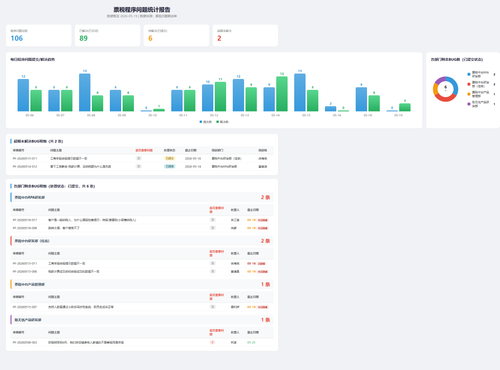
Task: Click the report title 票税程序问题统计报告
Action: (142, 10)
